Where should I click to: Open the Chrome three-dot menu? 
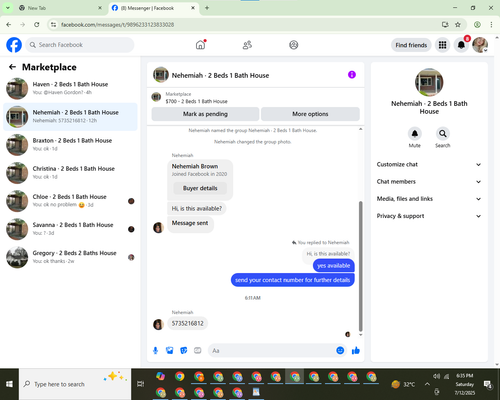point(491,24)
